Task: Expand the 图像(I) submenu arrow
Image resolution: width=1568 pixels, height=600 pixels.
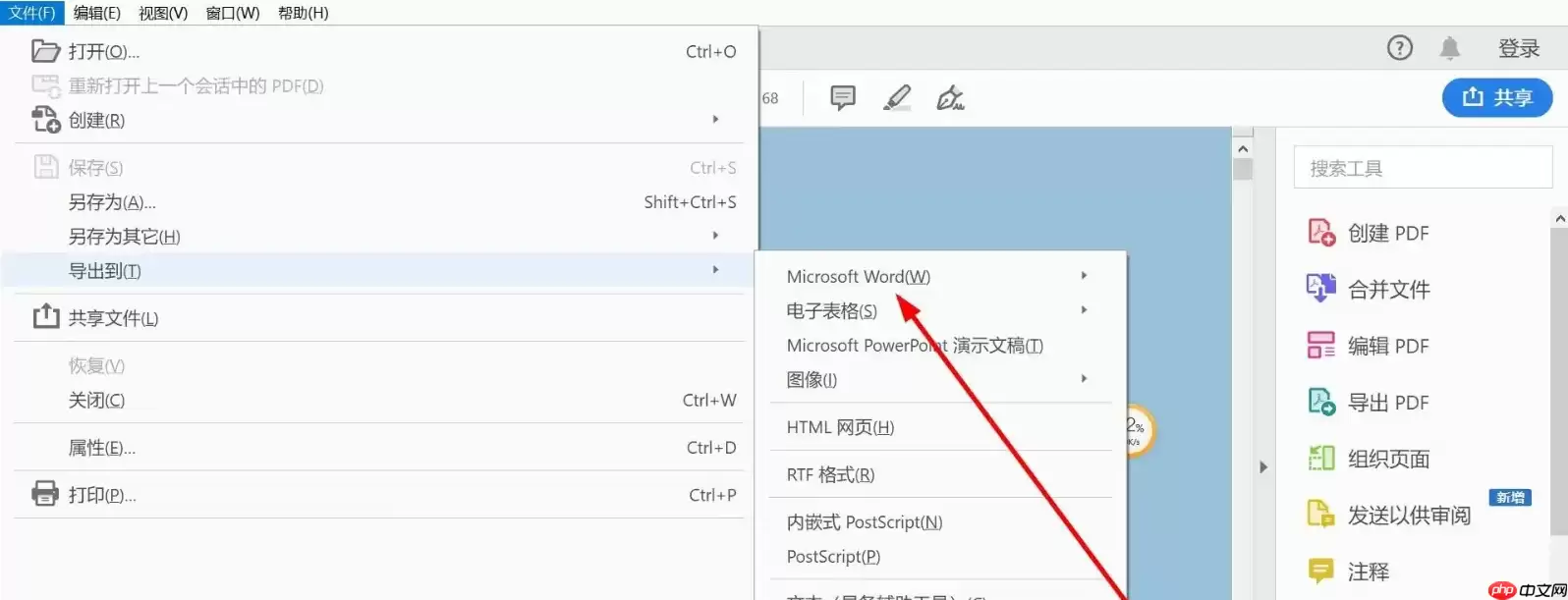Action: 1084,379
